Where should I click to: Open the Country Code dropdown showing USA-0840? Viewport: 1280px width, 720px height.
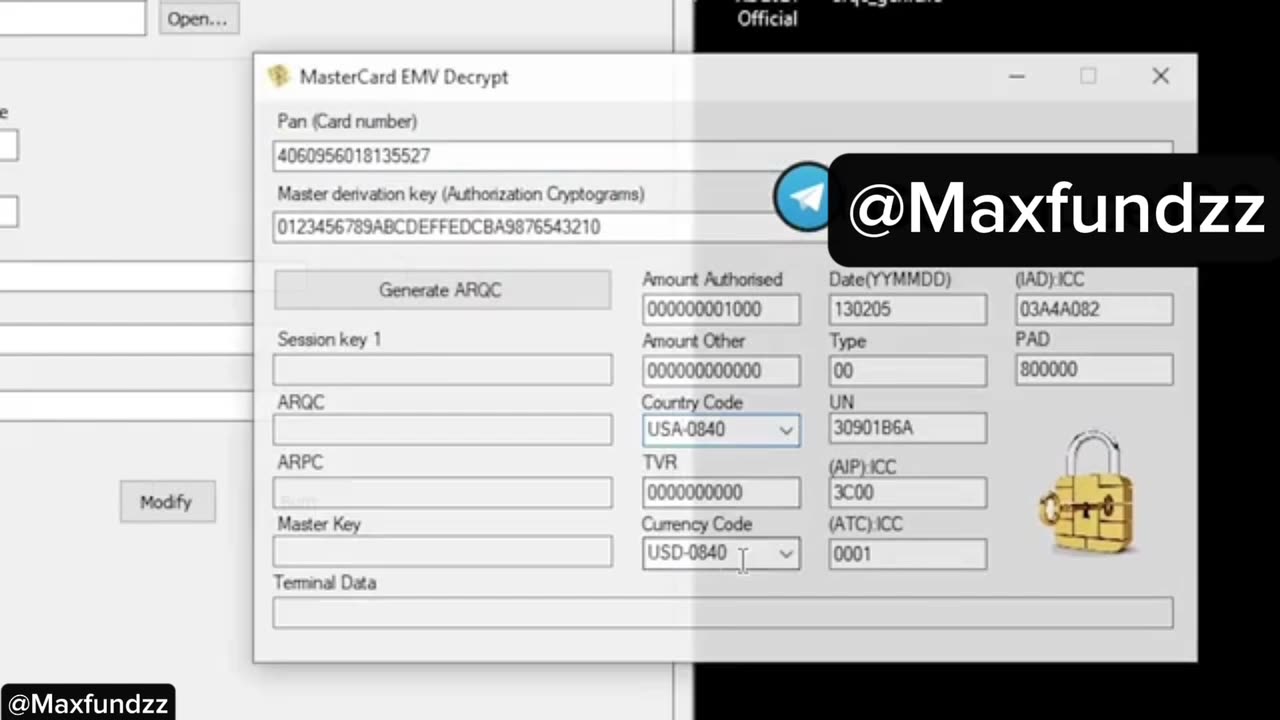(721, 430)
